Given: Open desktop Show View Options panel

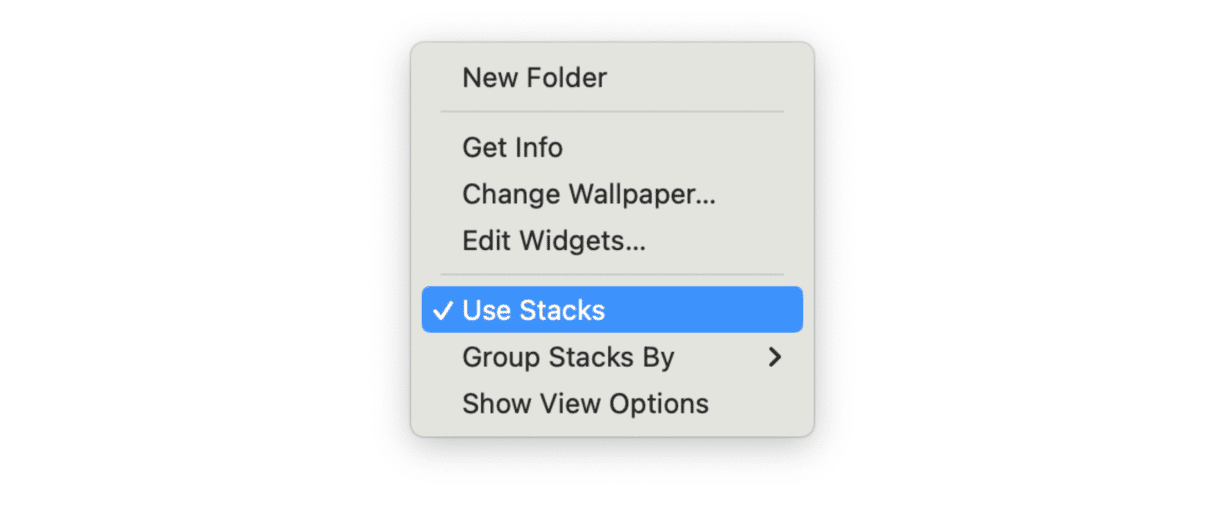Looking at the screenshot, I should [585, 404].
